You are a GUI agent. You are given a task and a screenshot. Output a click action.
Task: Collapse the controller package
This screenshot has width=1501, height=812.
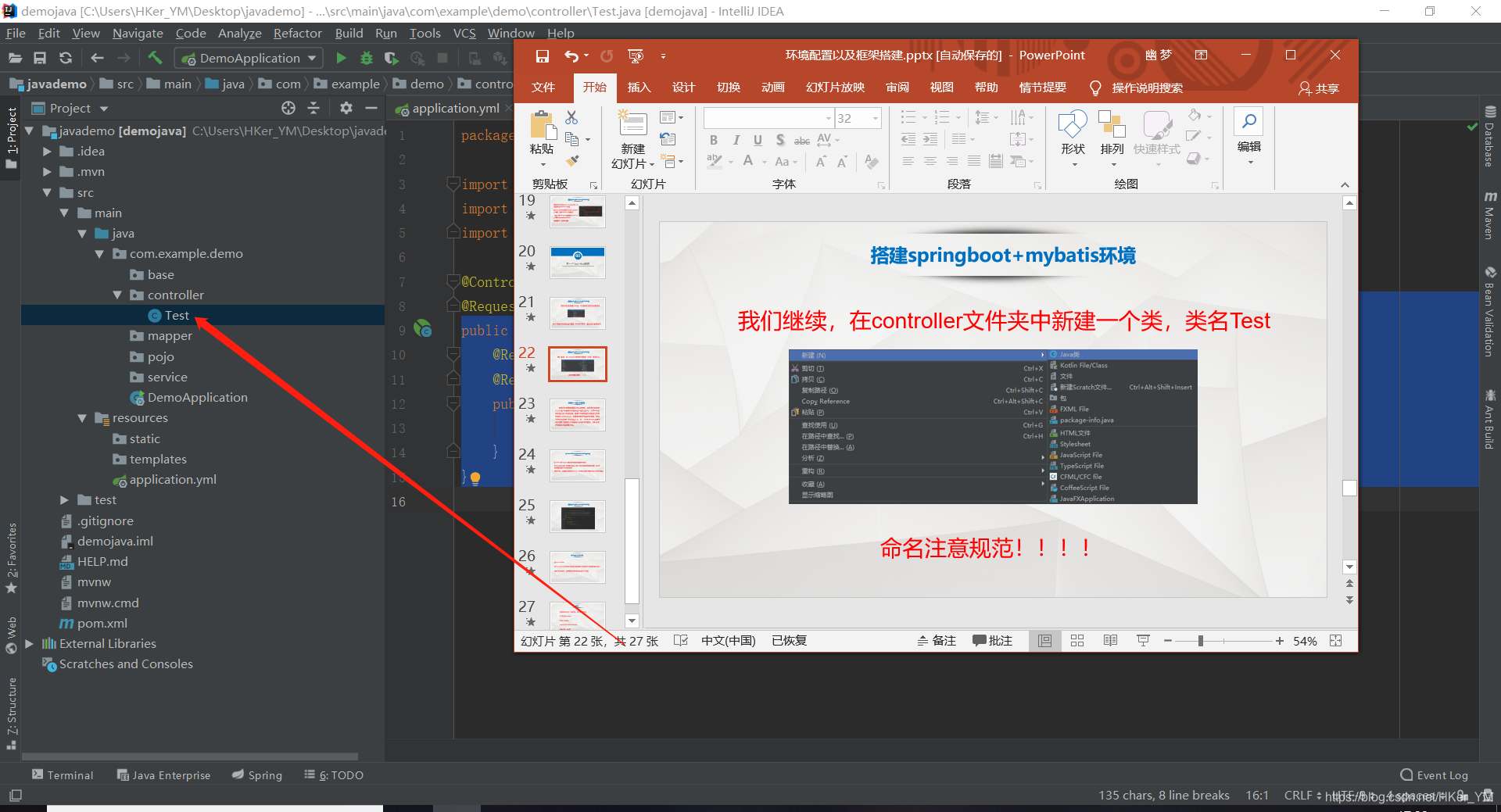tap(117, 295)
